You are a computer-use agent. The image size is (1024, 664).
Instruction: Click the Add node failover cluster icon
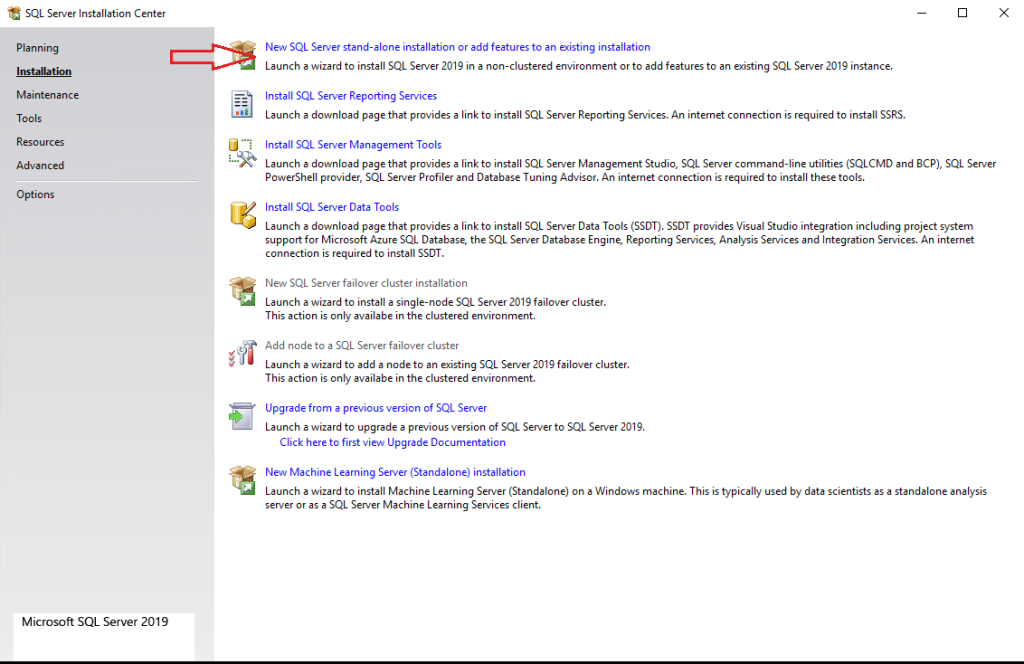[243, 355]
